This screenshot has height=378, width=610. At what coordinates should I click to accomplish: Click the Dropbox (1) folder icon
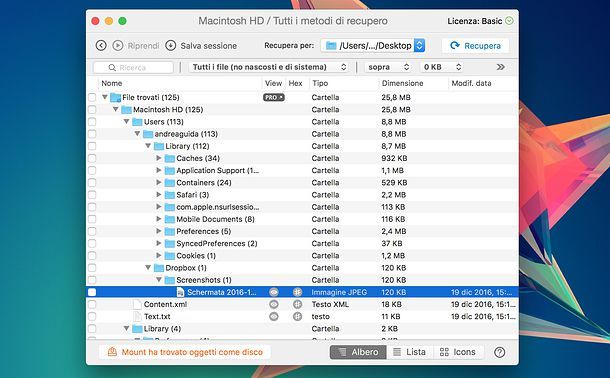click(x=159, y=268)
